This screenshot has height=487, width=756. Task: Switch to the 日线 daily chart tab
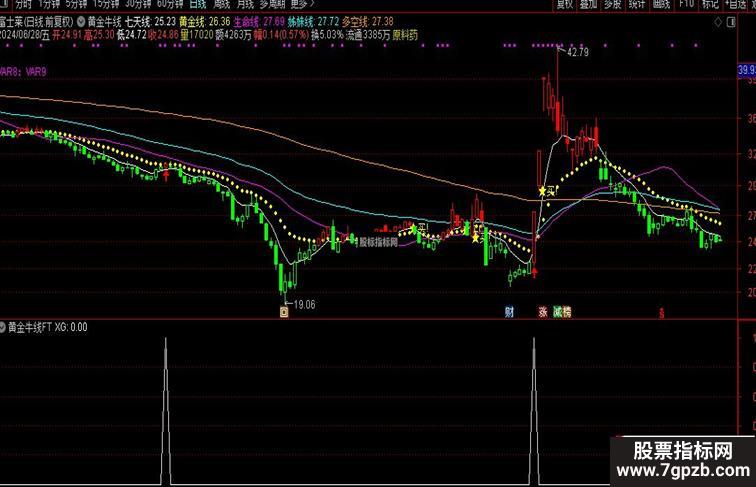(x=198, y=4)
